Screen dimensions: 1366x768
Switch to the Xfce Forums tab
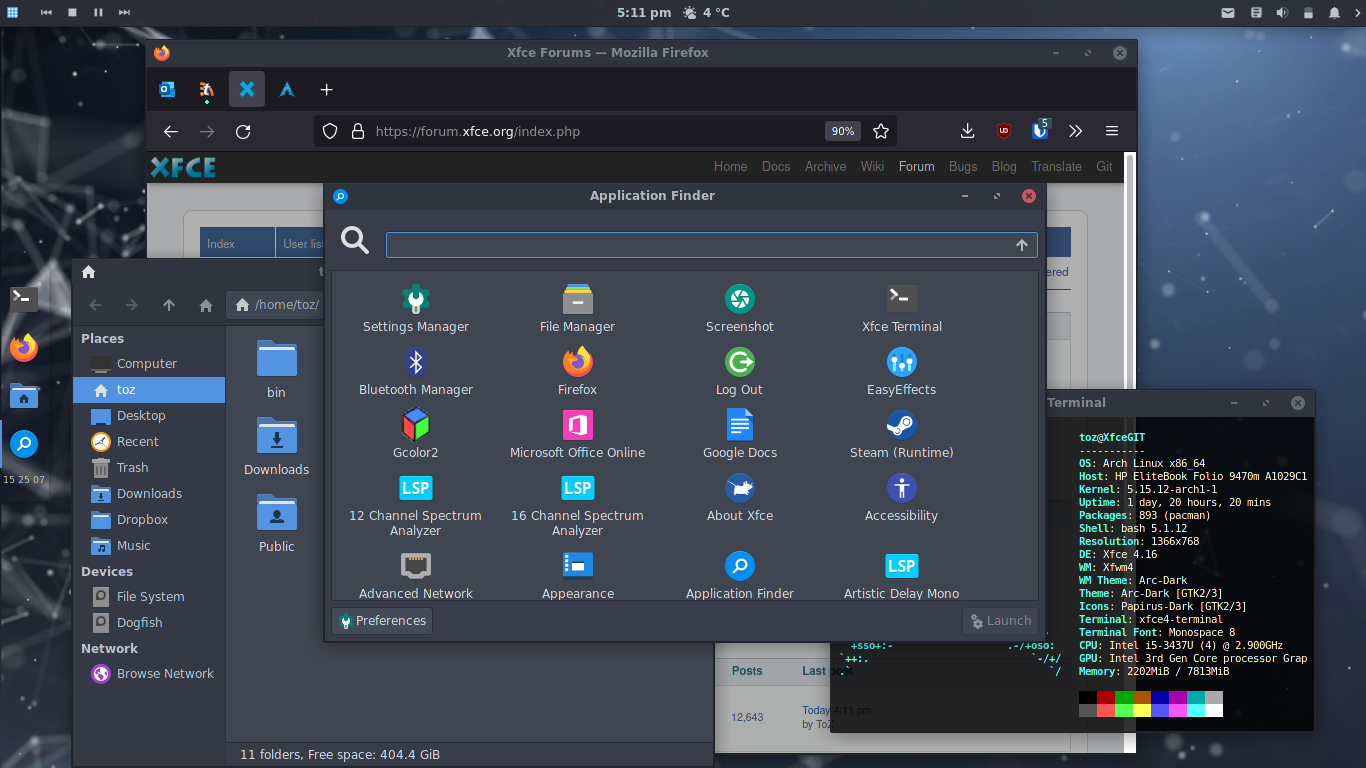247,89
